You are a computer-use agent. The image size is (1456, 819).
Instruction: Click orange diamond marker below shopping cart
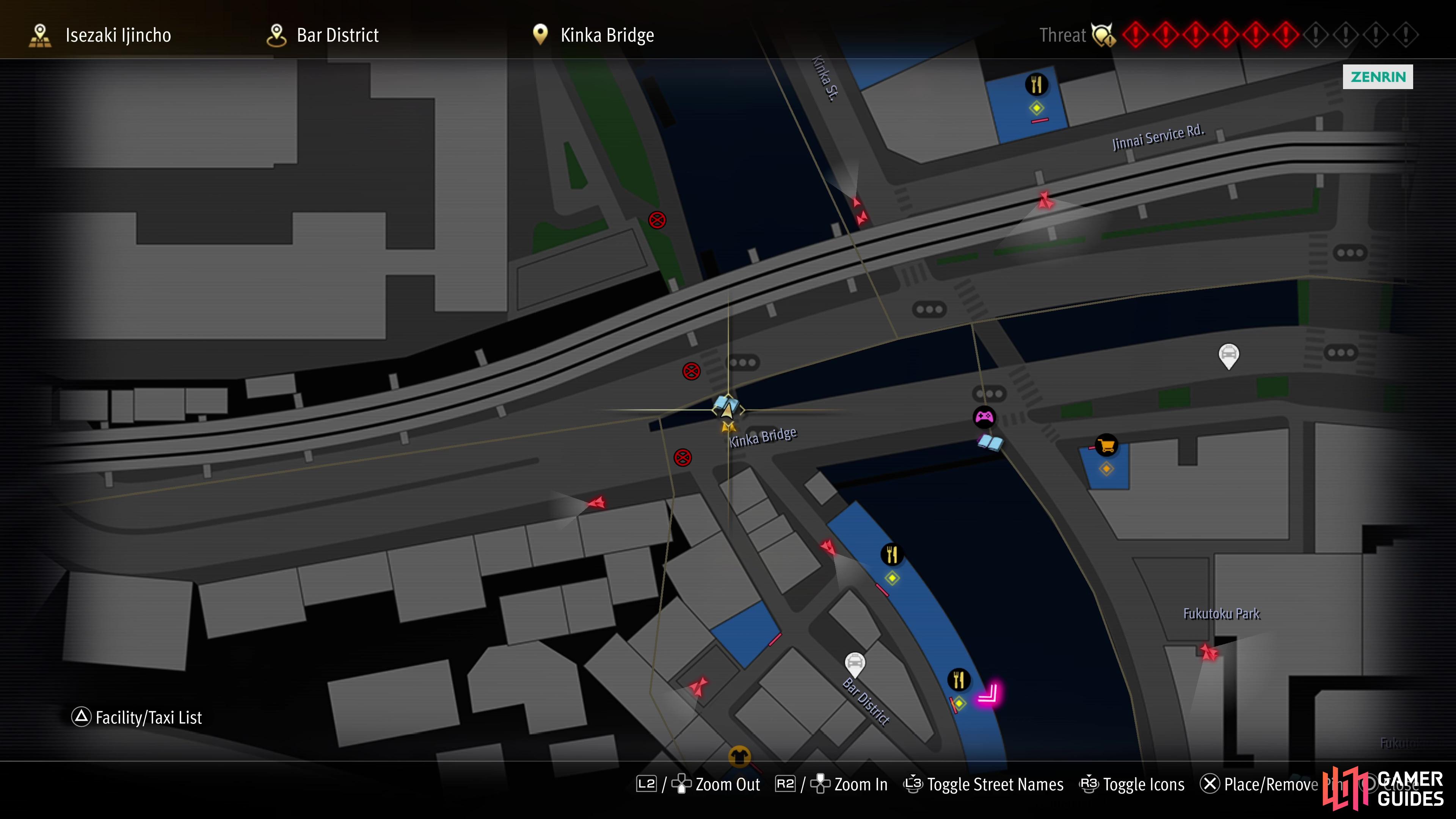click(1106, 469)
